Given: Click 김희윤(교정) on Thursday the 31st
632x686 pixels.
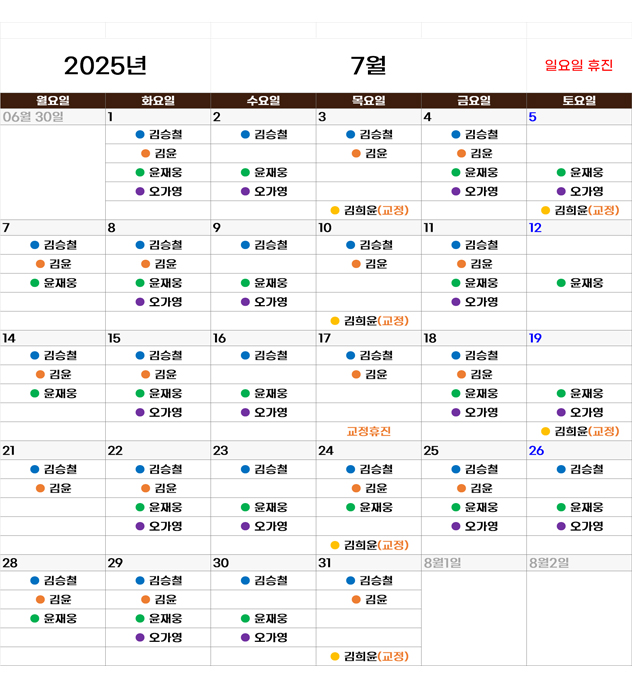Looking at the screenshot, I should (x=370, y=656).
